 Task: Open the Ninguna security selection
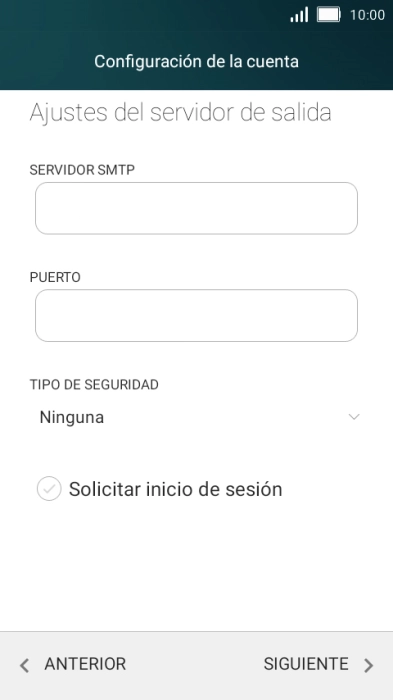(x=196, y=417)
